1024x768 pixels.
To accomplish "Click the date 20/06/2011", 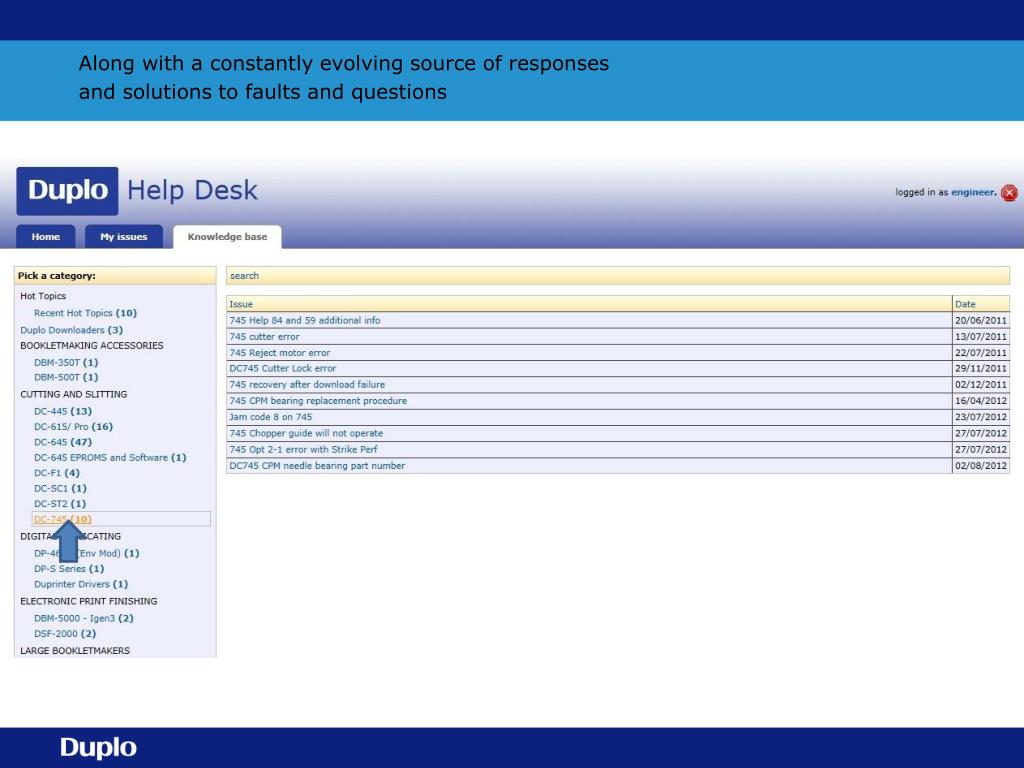I will click(981, 320).
